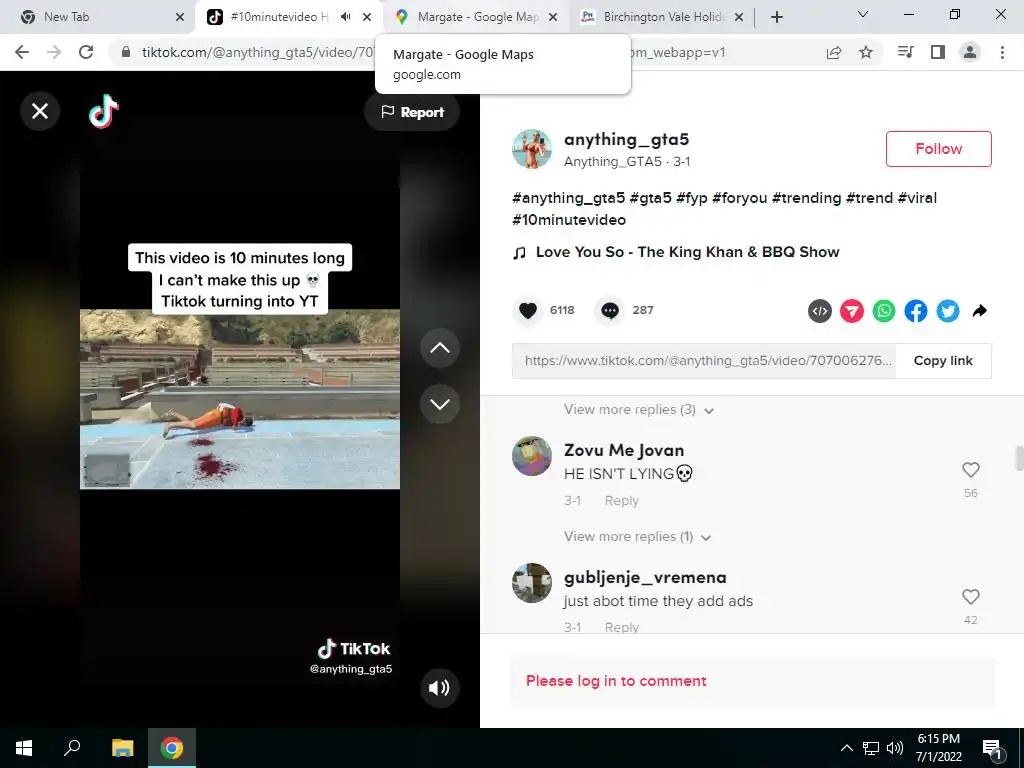Bookmark this page with star icon
This screenshot has height=768, width=1024.
pos(866,52)
